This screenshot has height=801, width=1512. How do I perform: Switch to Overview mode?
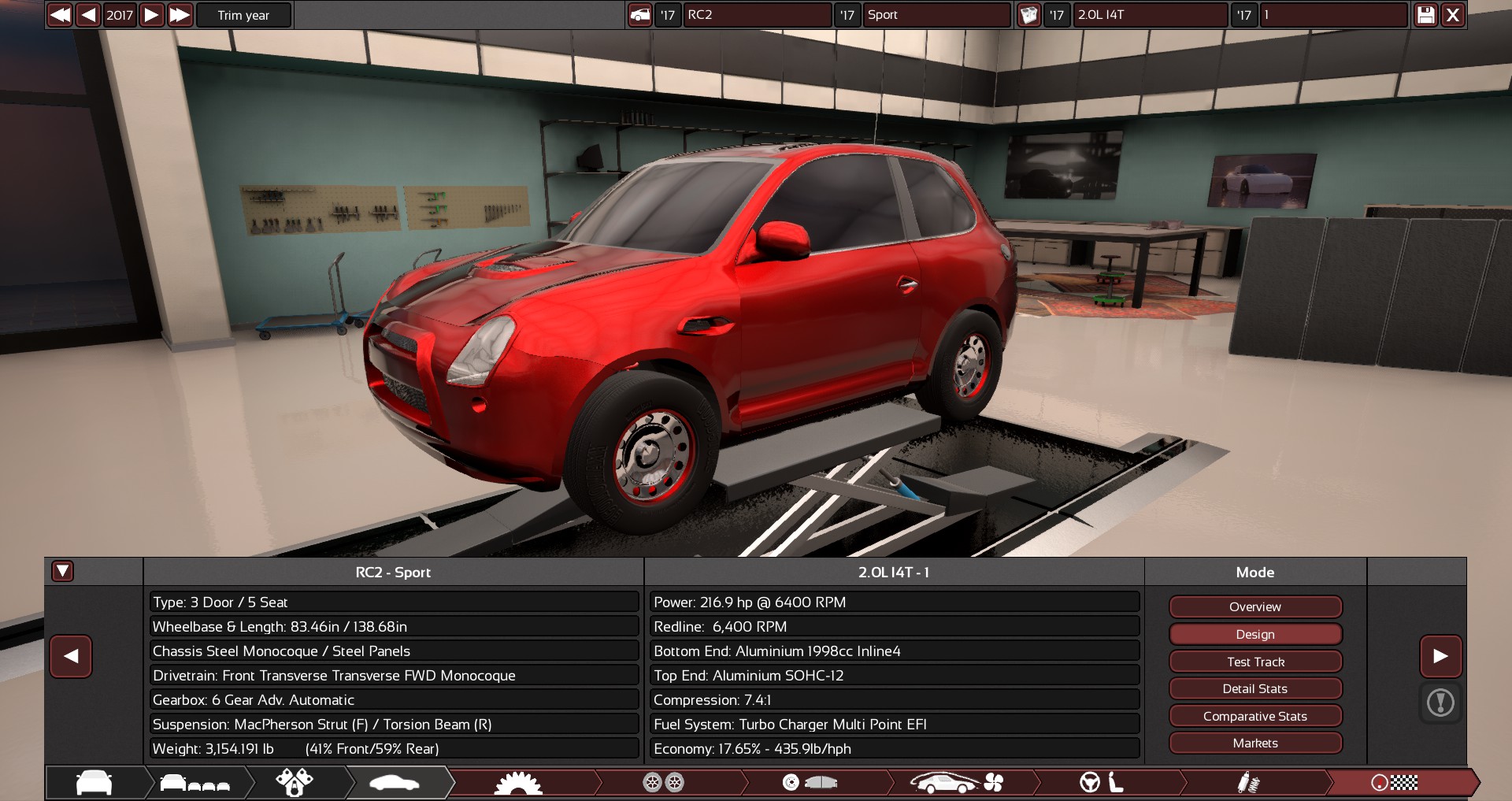tap(1255, 606)
